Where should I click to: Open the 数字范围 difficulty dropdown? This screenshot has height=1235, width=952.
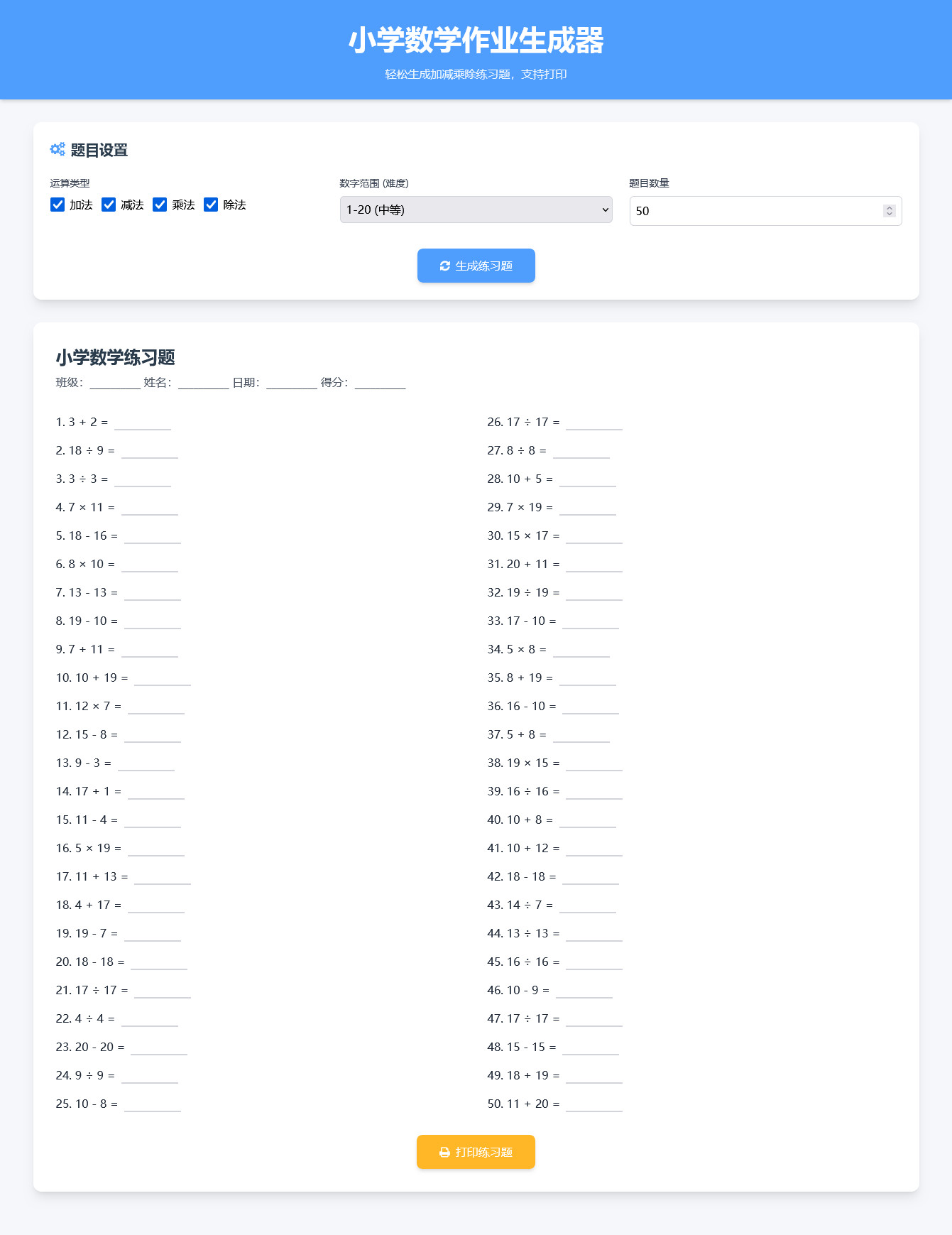[x=476, y=210]
